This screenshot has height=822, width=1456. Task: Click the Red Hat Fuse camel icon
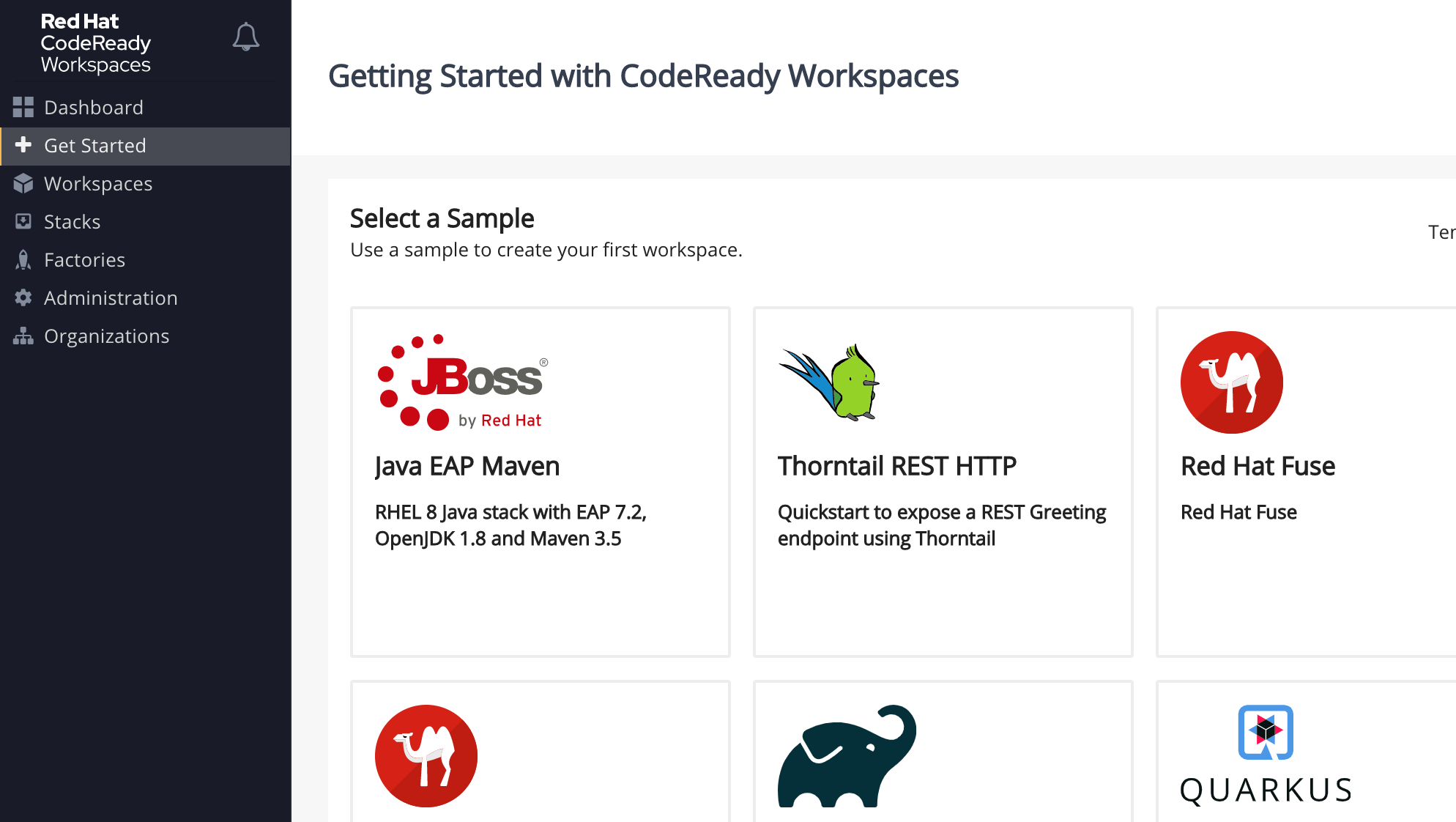1233,382
